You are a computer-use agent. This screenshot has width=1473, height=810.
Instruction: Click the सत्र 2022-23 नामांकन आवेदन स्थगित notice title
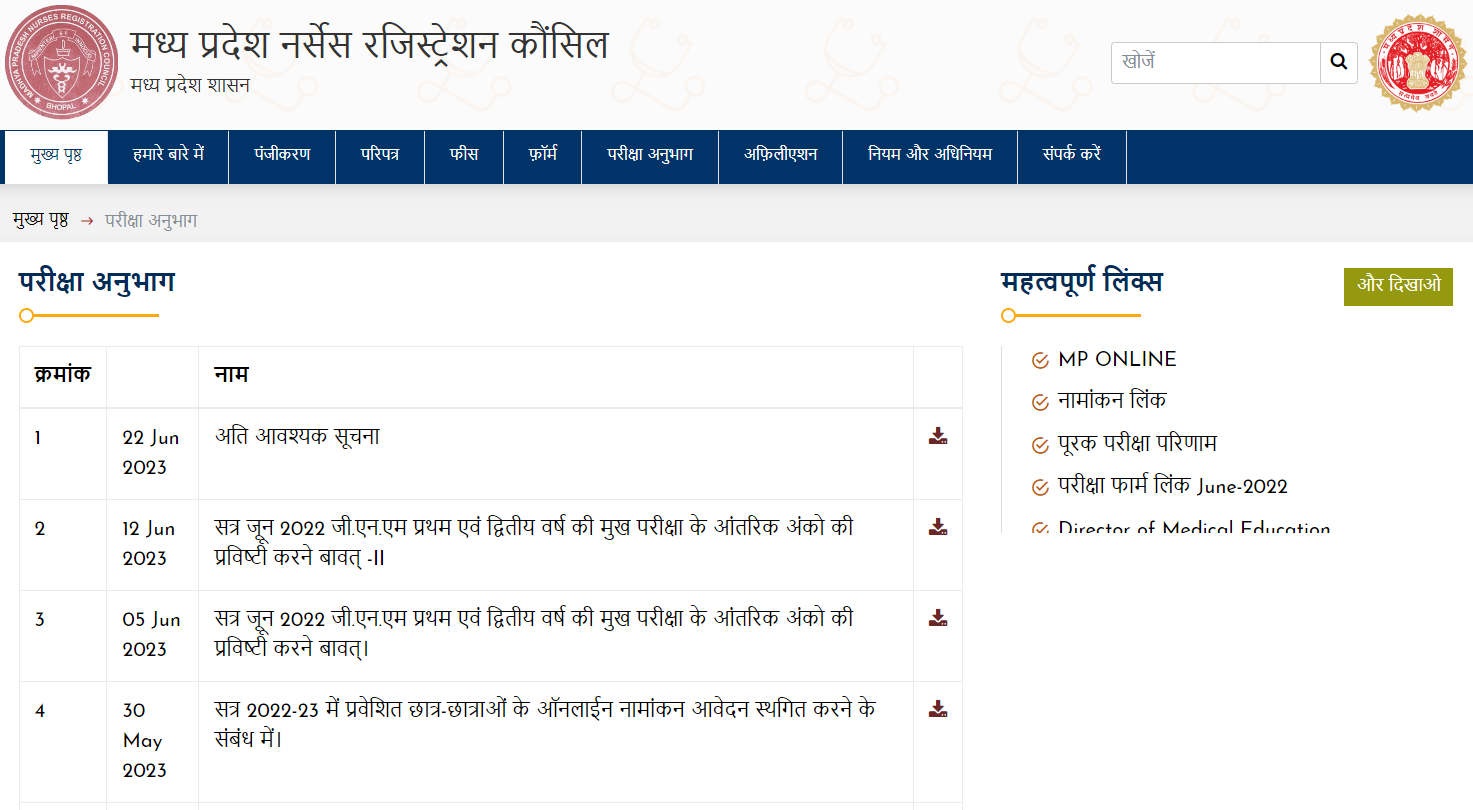pos(546,725)
